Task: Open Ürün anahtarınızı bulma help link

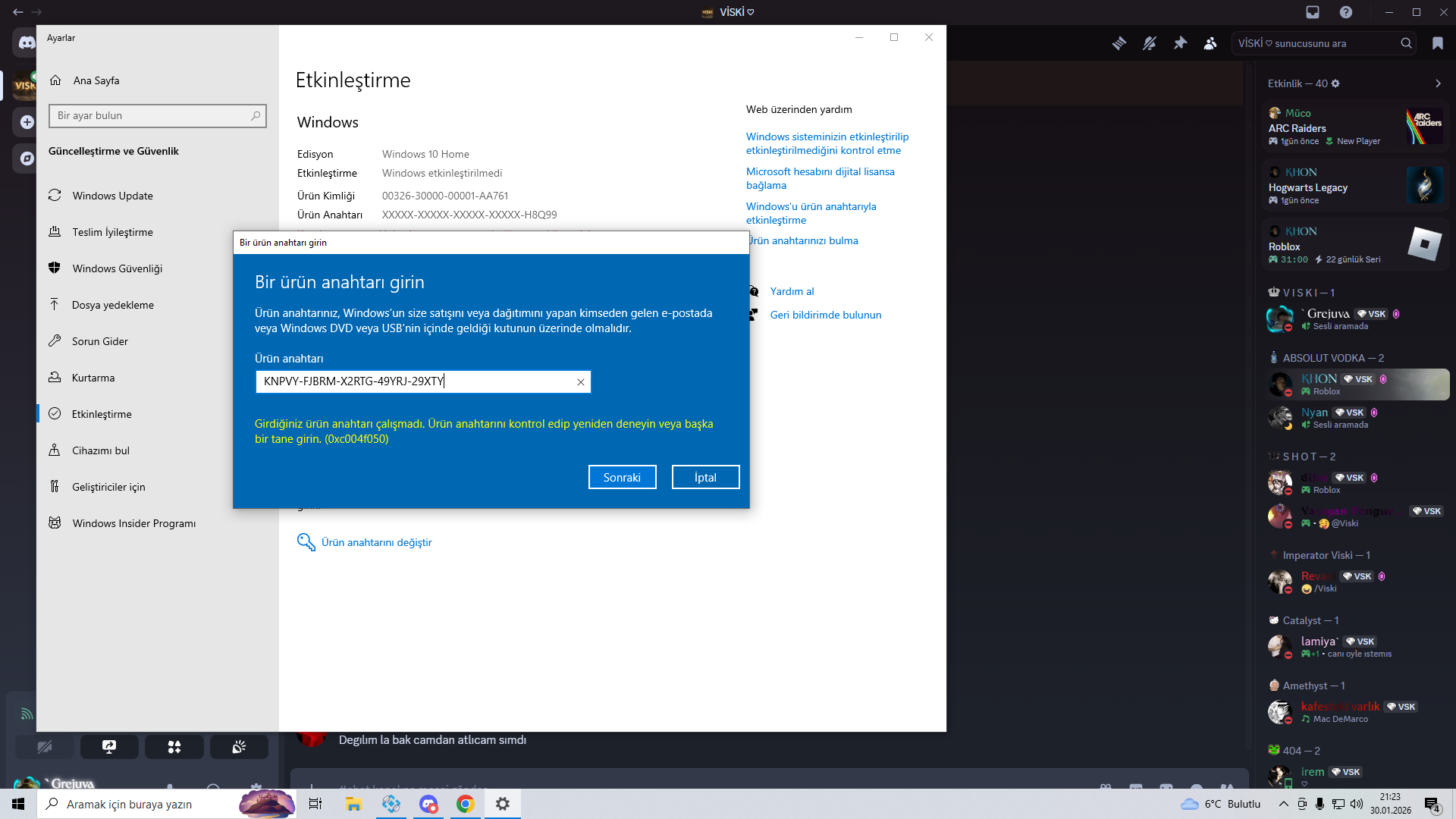Action: (804, 240)
